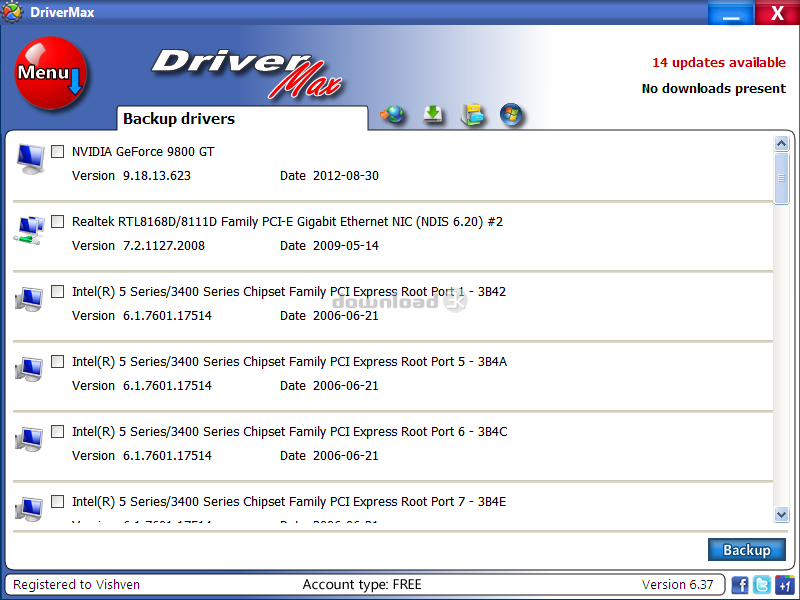800x600 pixels.
Task: Open the Twitter icon in status bar
Action: tap(762, 584)
